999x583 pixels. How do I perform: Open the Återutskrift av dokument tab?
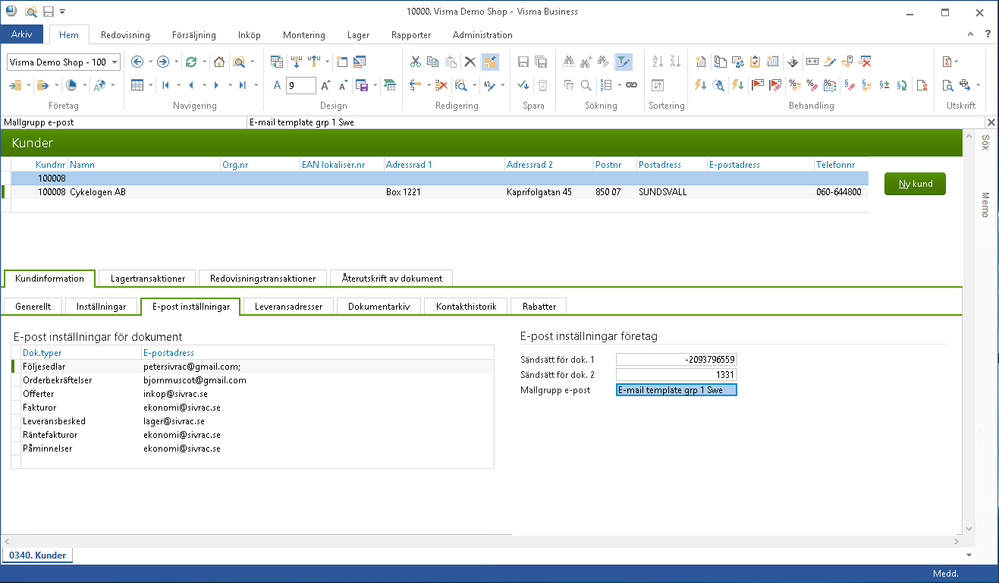pos(392,278)
